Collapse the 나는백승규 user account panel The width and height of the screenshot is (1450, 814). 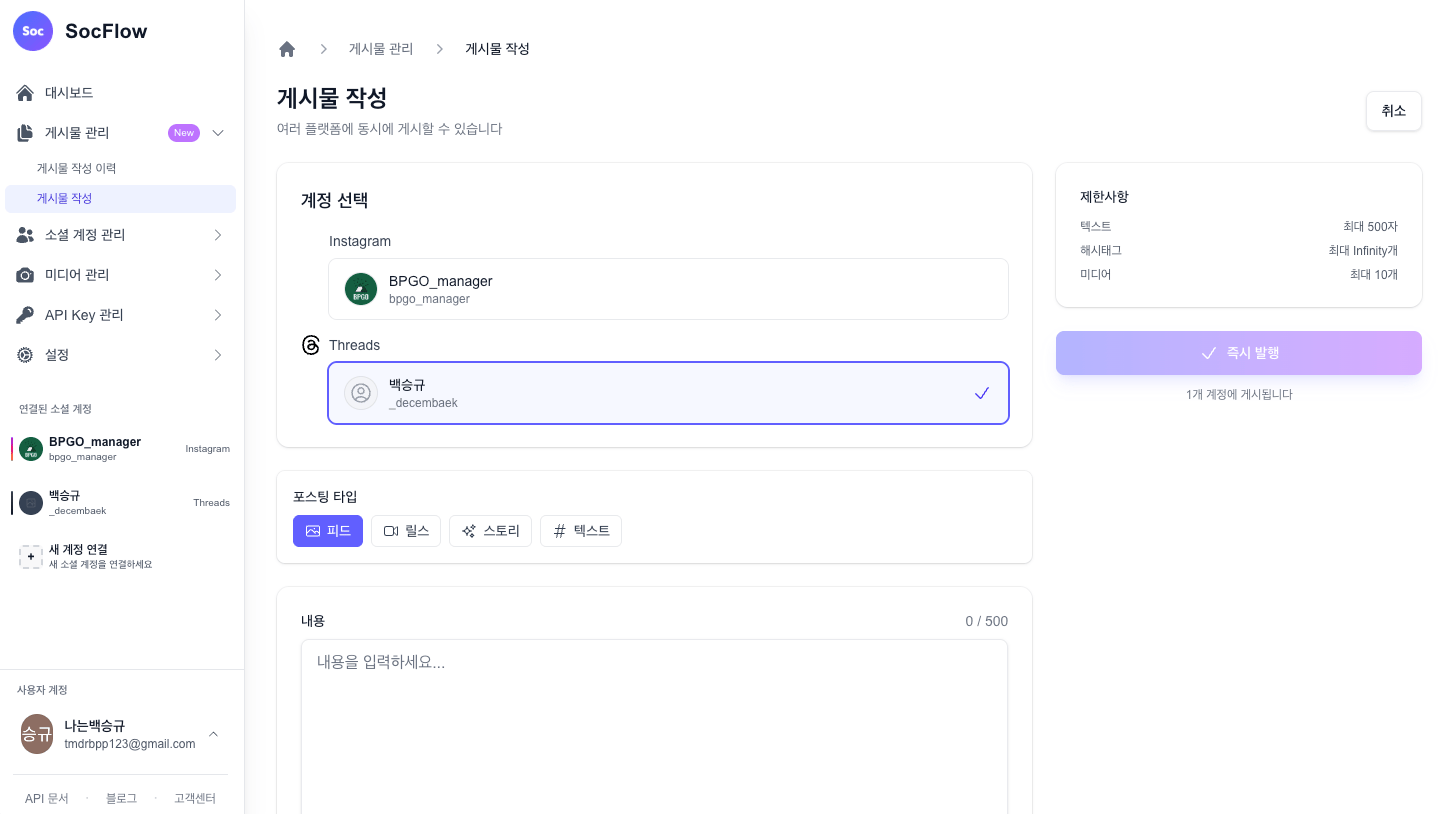pyautogui.click(x=213, y=734)
